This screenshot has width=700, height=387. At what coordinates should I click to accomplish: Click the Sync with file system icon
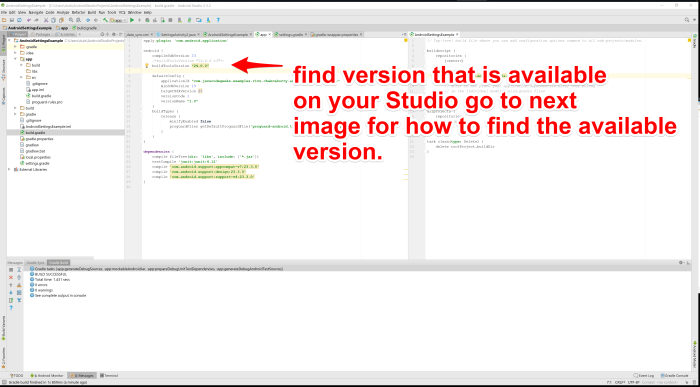point(19,20)
